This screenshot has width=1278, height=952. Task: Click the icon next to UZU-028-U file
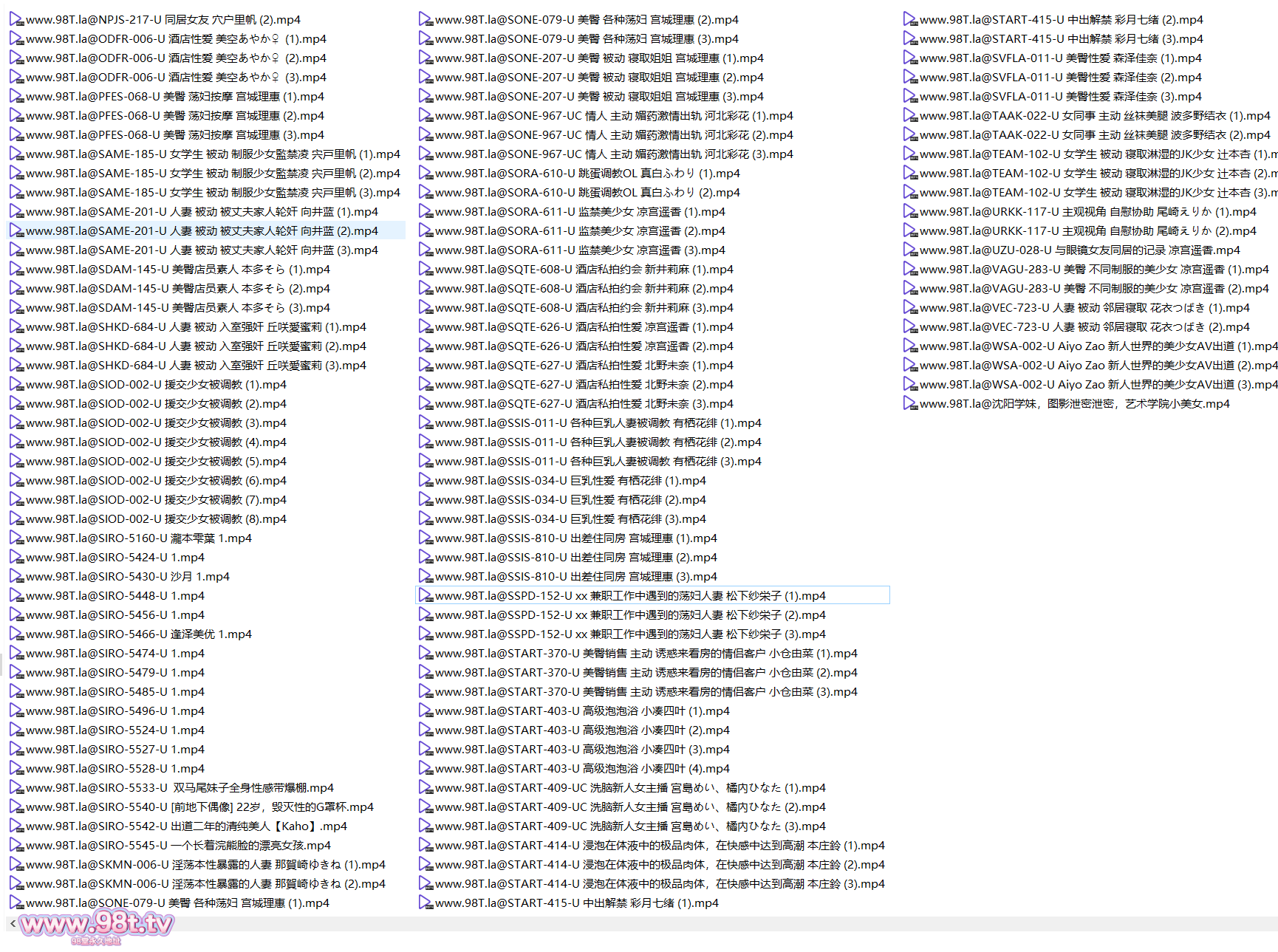(910, 250)
